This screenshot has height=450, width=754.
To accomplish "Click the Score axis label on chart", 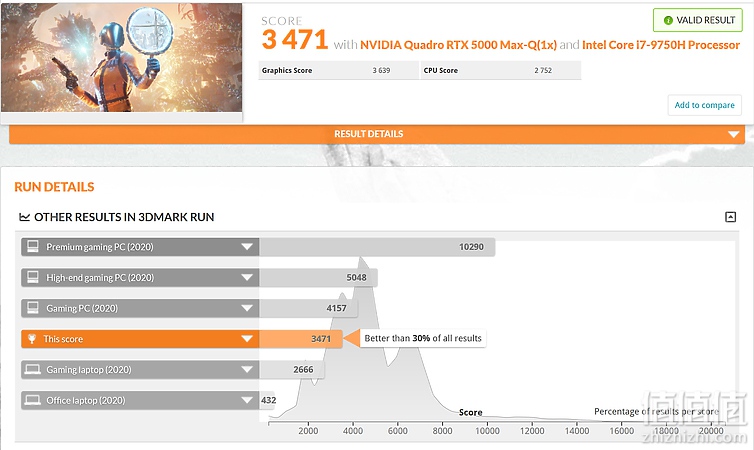I will click(x=470, y=412).
